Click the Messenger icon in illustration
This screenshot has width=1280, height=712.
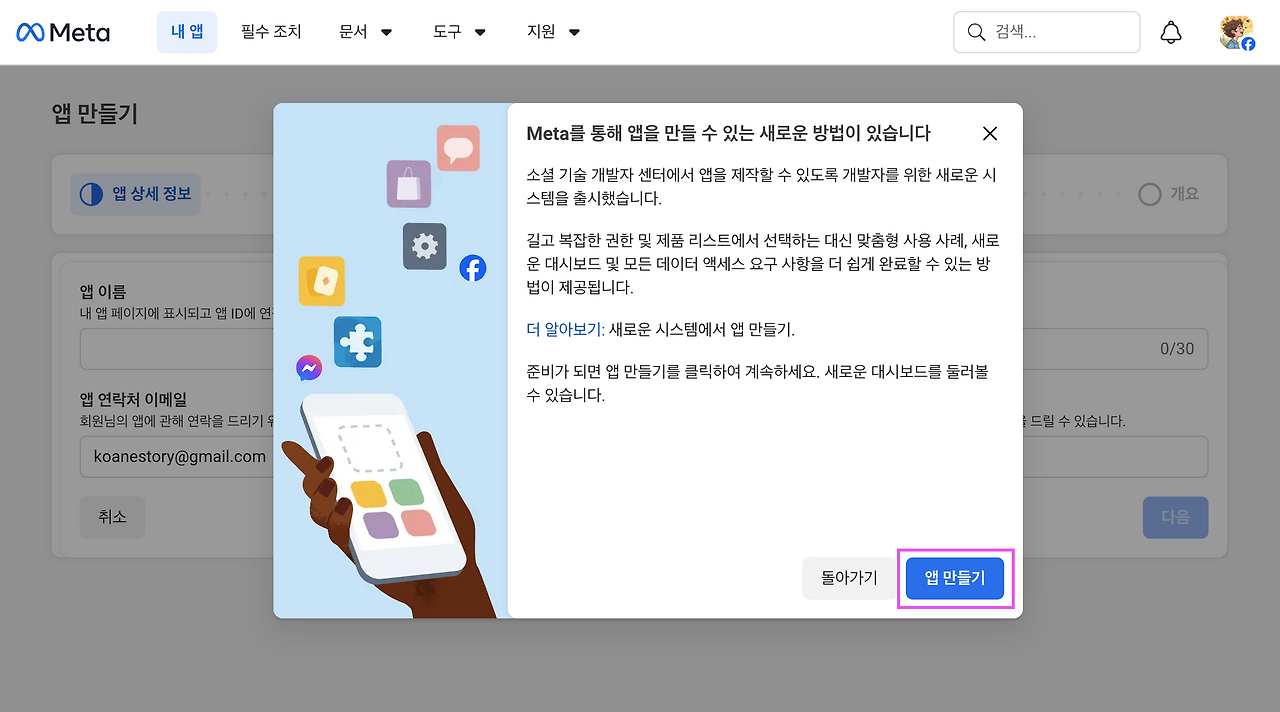(309, 369)
